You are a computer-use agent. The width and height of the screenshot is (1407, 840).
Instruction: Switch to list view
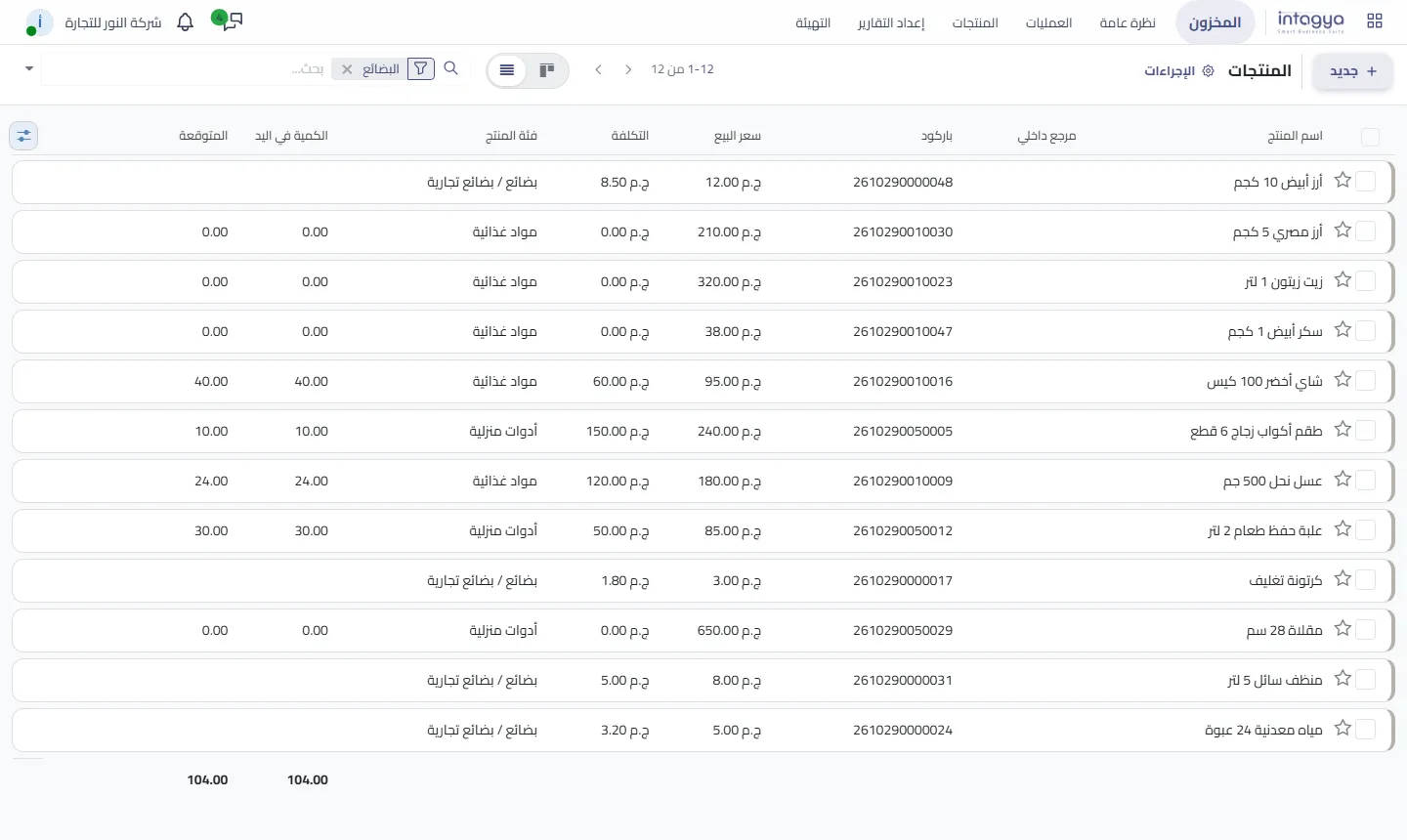(507, 70)
